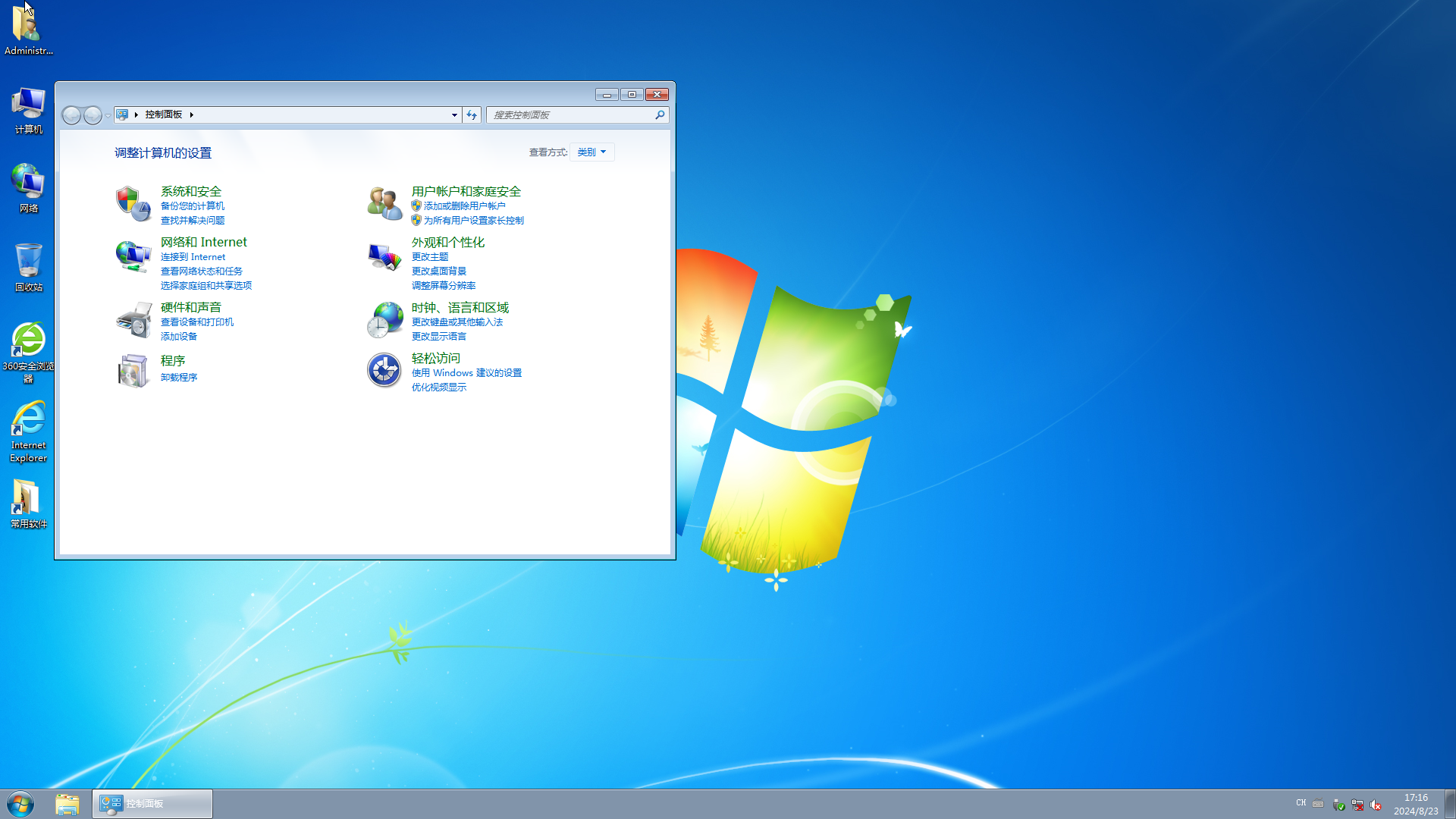Open the 系统和安全 category link

point(191,192)
